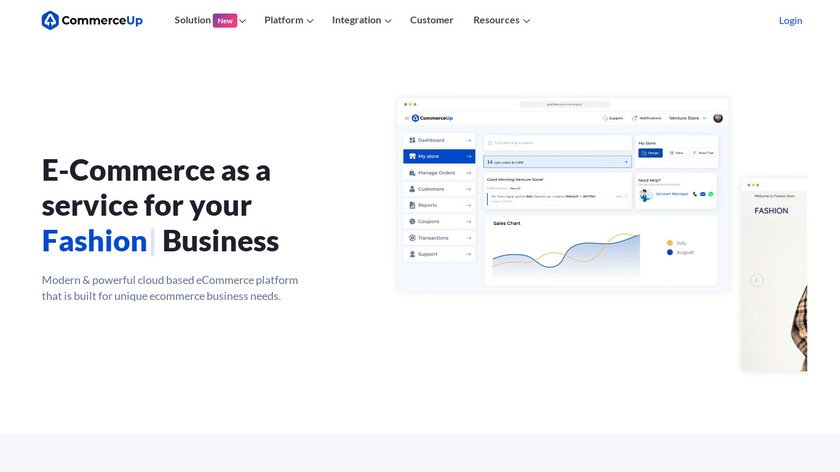The image size is (840, 472).
Task: Click the arrow on My store row
Action: (x=468, y=156)
